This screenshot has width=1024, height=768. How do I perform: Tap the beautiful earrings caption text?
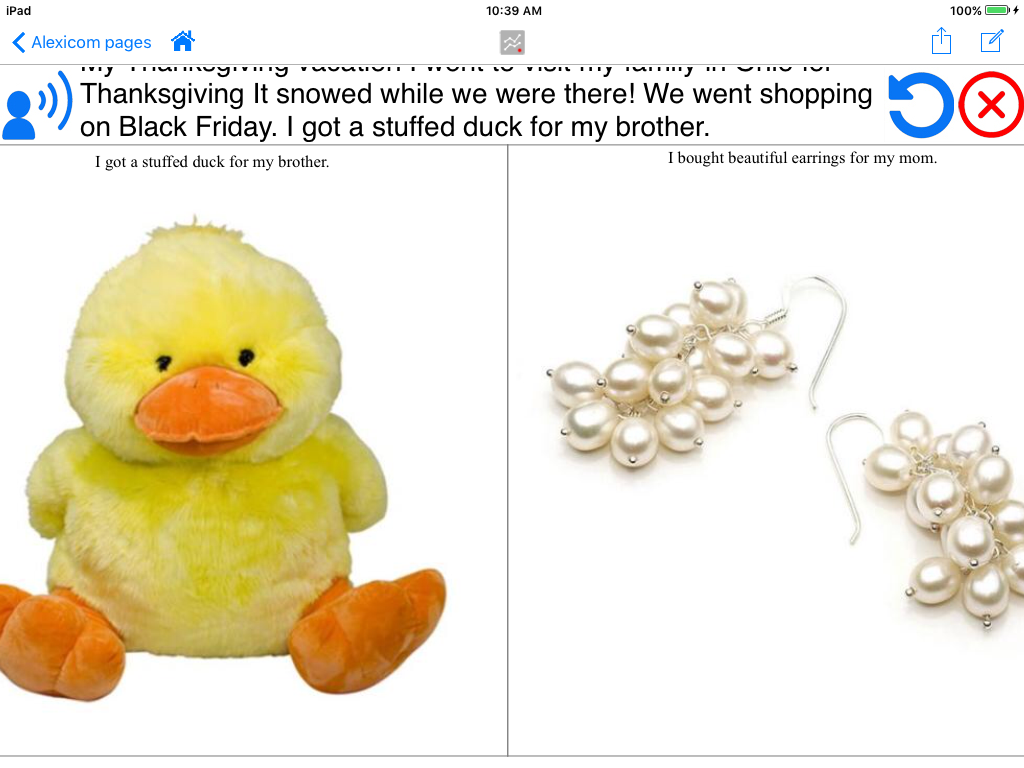802,158
